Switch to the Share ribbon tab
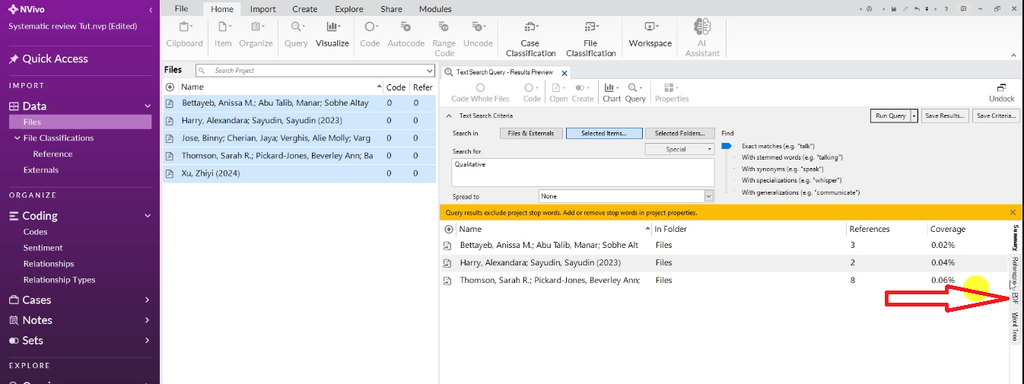The image size is (1024, 384). (x=391, y=9)
